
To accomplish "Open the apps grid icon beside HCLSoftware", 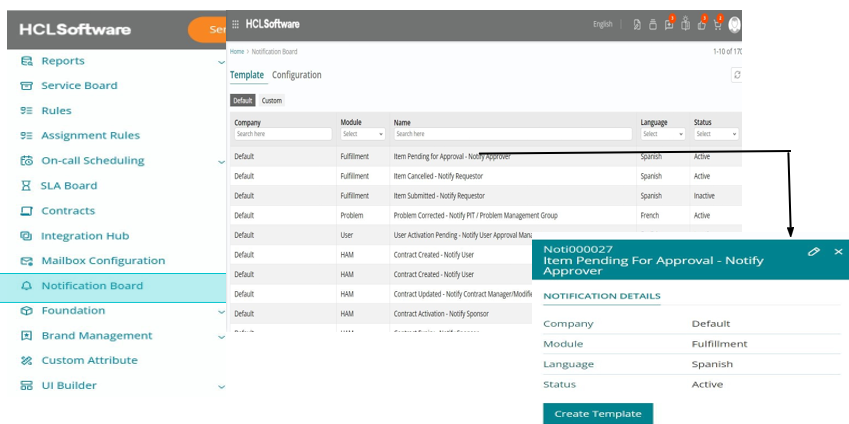I will (x=236, y=24).
